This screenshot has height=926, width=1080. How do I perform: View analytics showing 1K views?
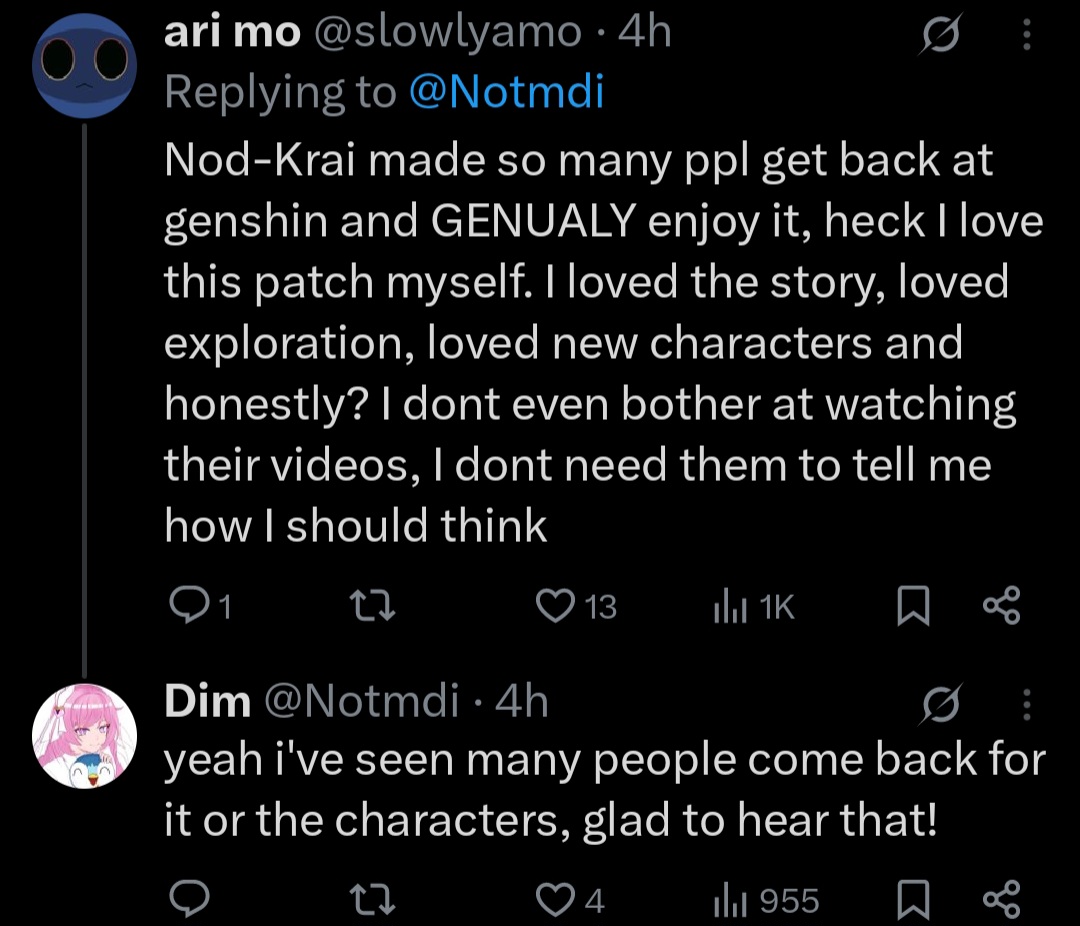coord(754,606)
